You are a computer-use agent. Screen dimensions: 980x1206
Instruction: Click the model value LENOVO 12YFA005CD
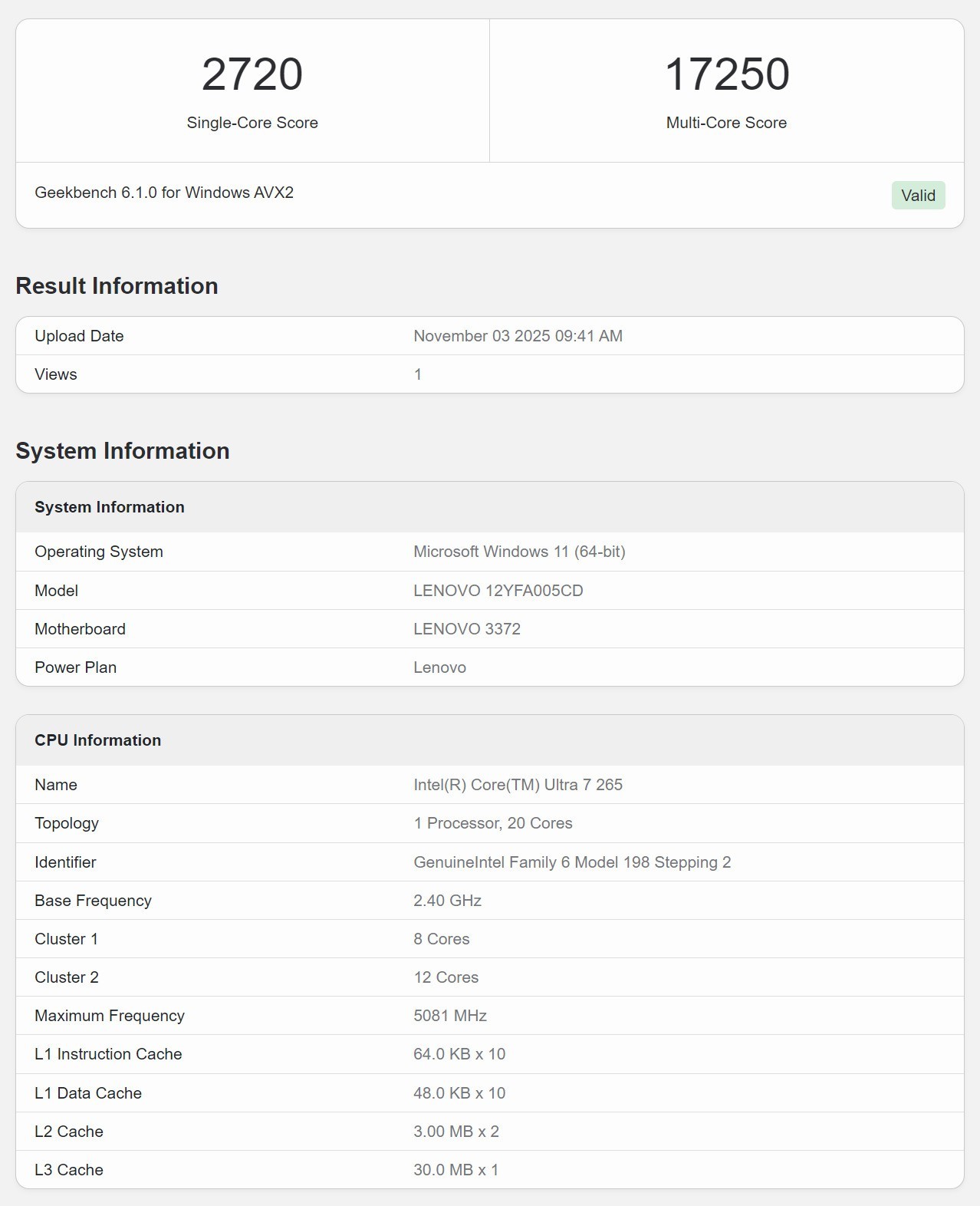pyautogui.click(x=498, y=591)
